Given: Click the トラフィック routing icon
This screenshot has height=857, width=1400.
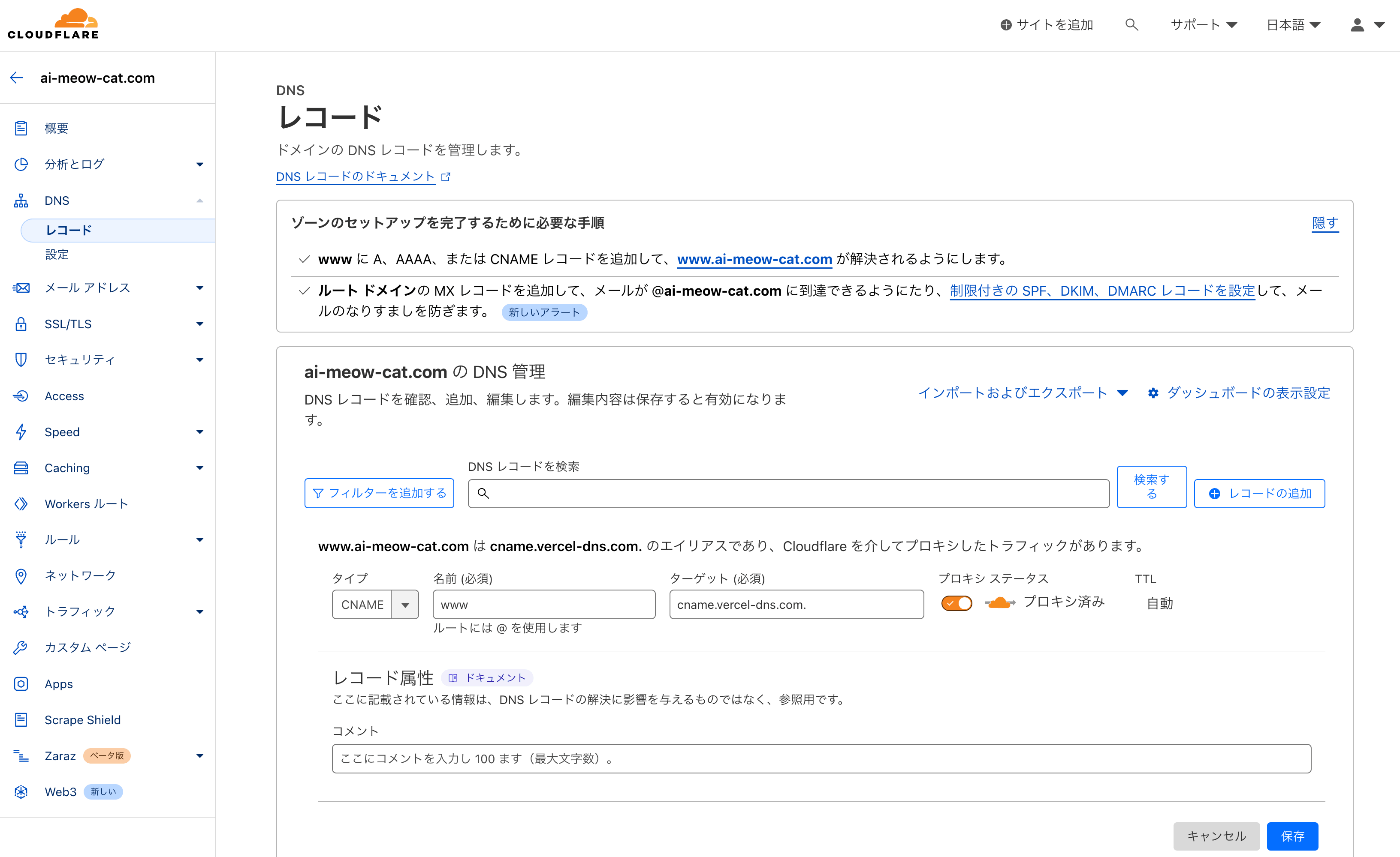Looking at the screenshot, I should [21, 612].
